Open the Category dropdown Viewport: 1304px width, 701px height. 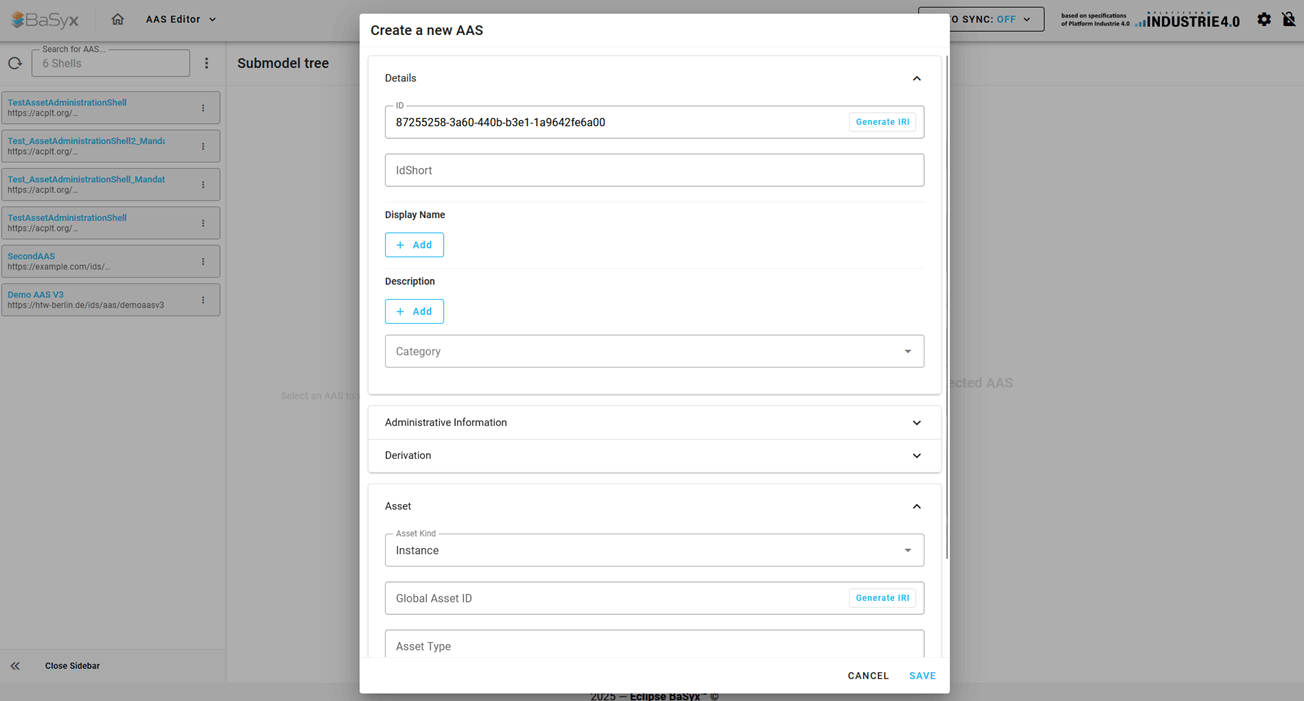point(655,351)
